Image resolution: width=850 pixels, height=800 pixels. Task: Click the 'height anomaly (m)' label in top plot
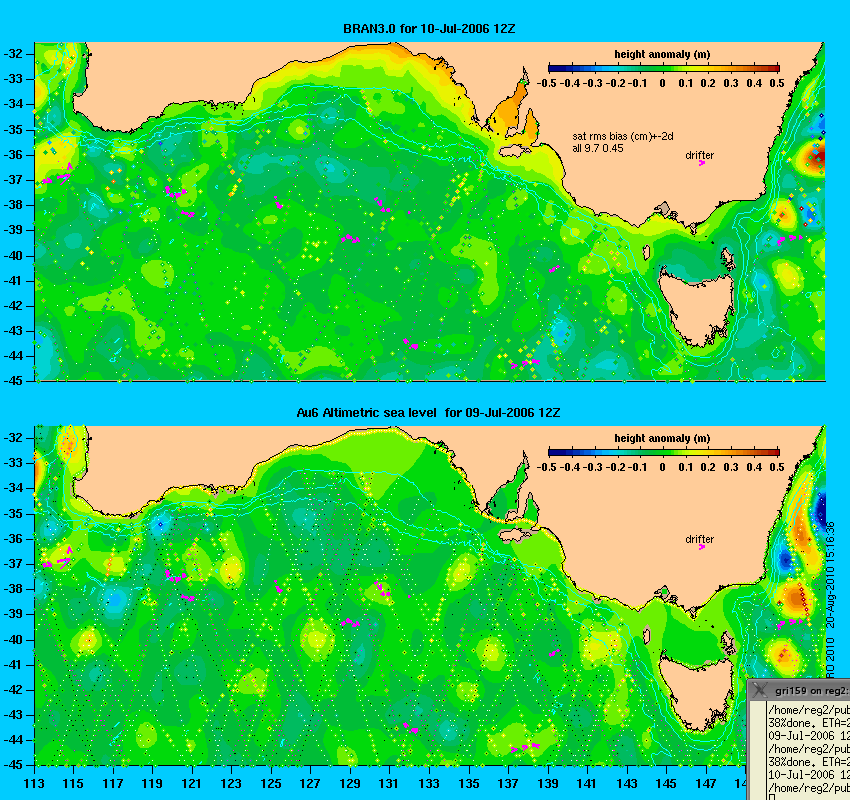(662, 54)
